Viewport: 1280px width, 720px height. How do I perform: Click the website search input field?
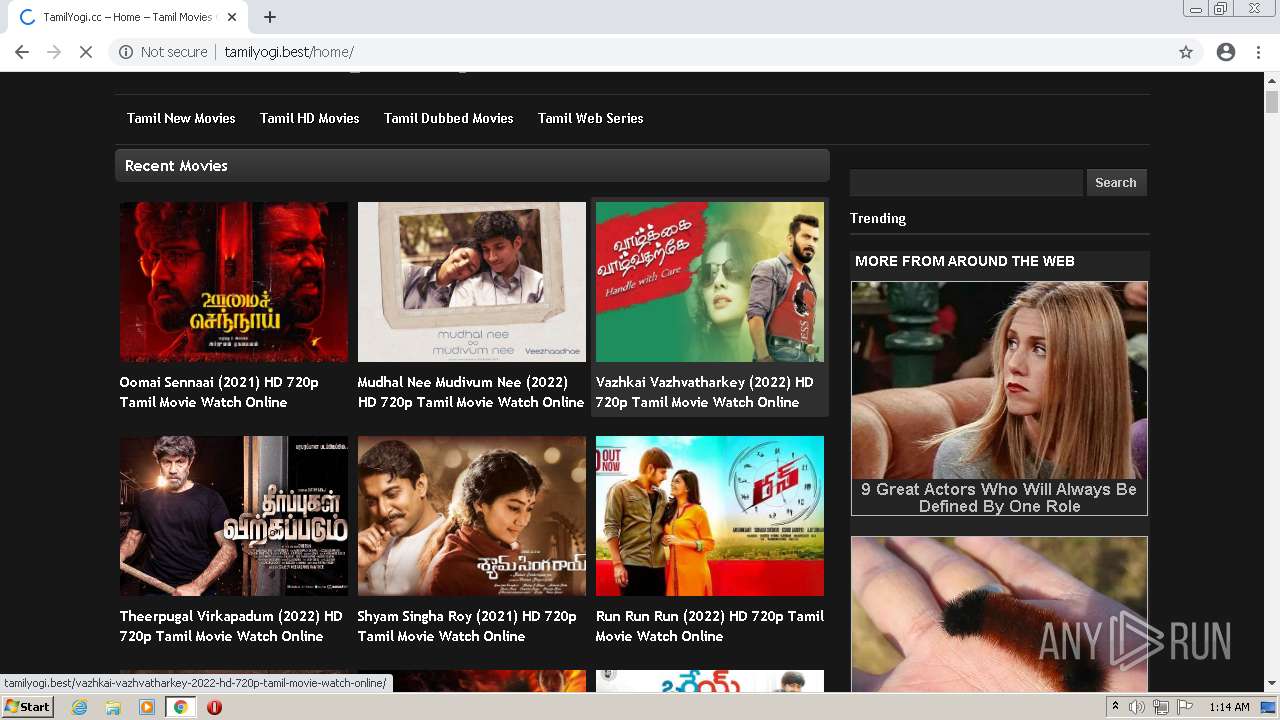[966, 183]
